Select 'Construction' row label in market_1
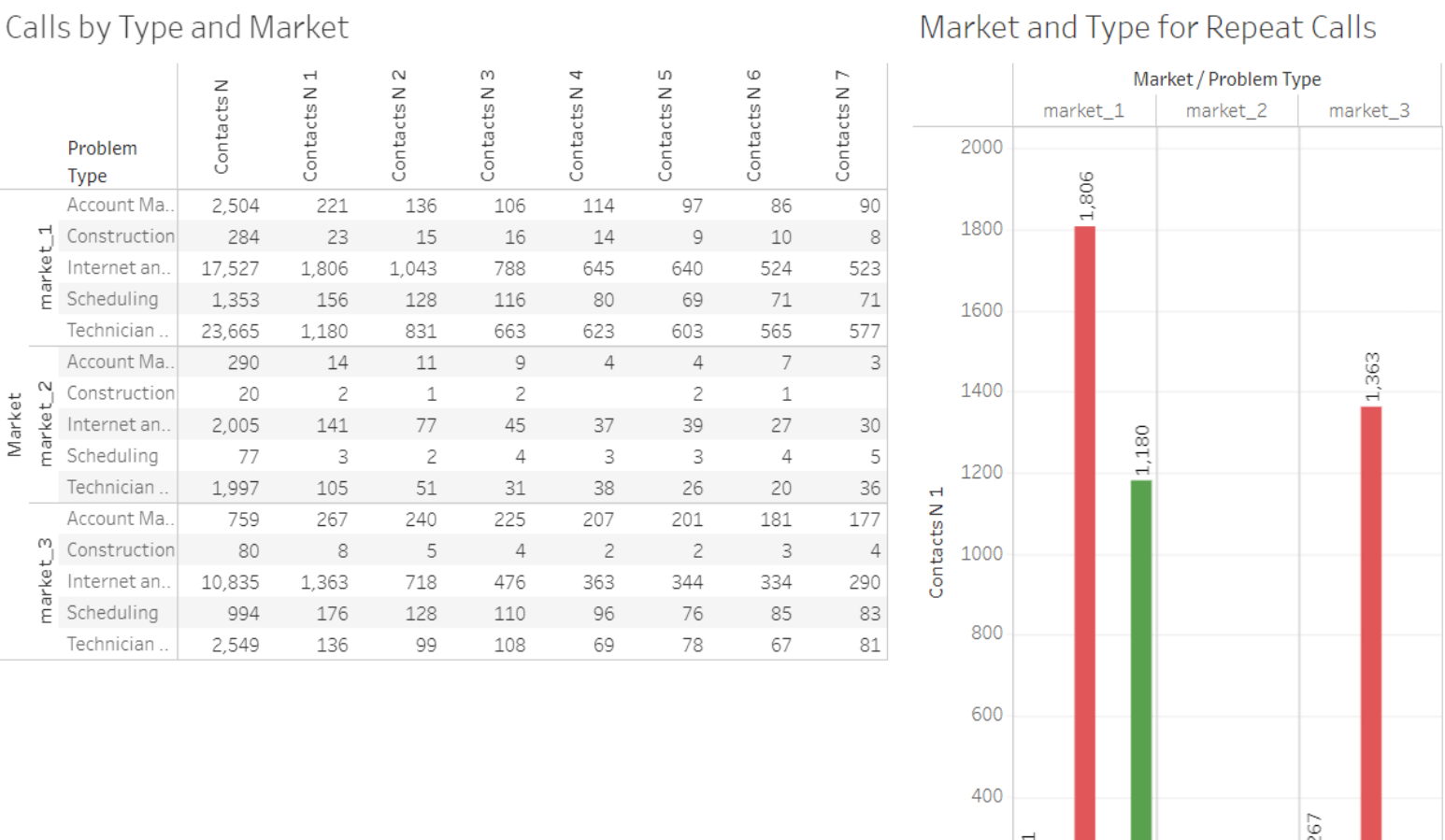 point(120,236)
